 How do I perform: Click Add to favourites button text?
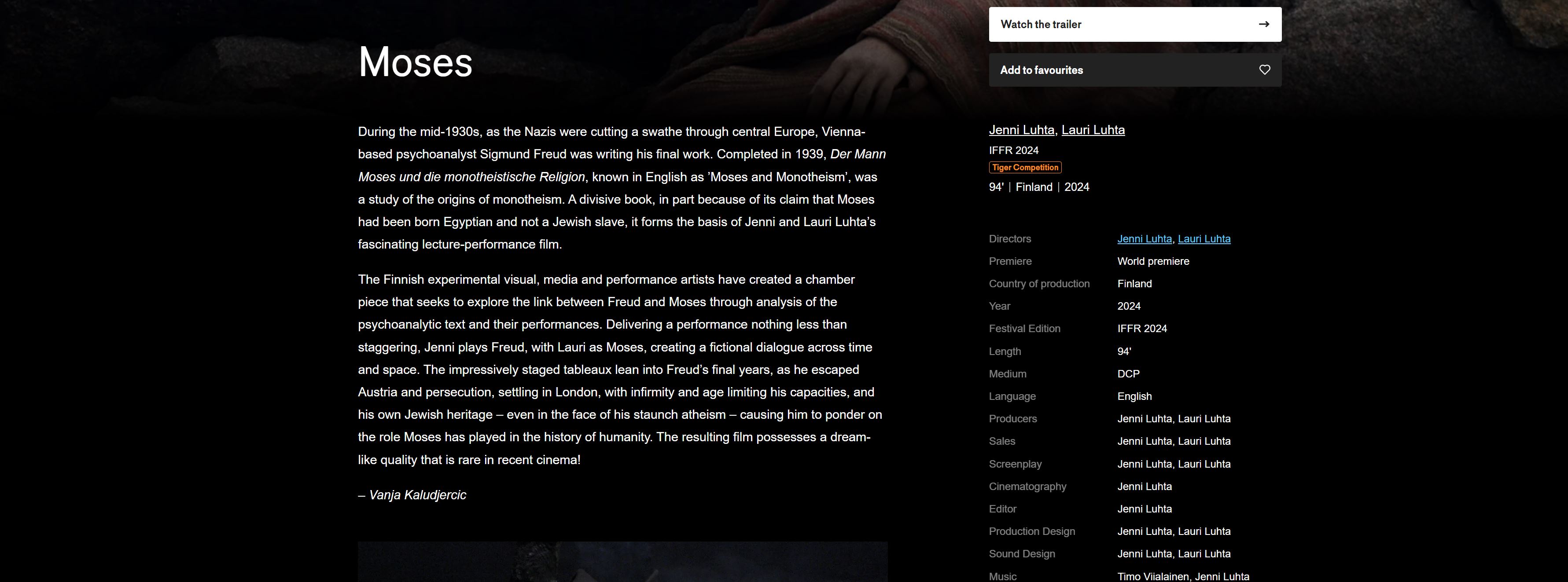point(1041,70)
